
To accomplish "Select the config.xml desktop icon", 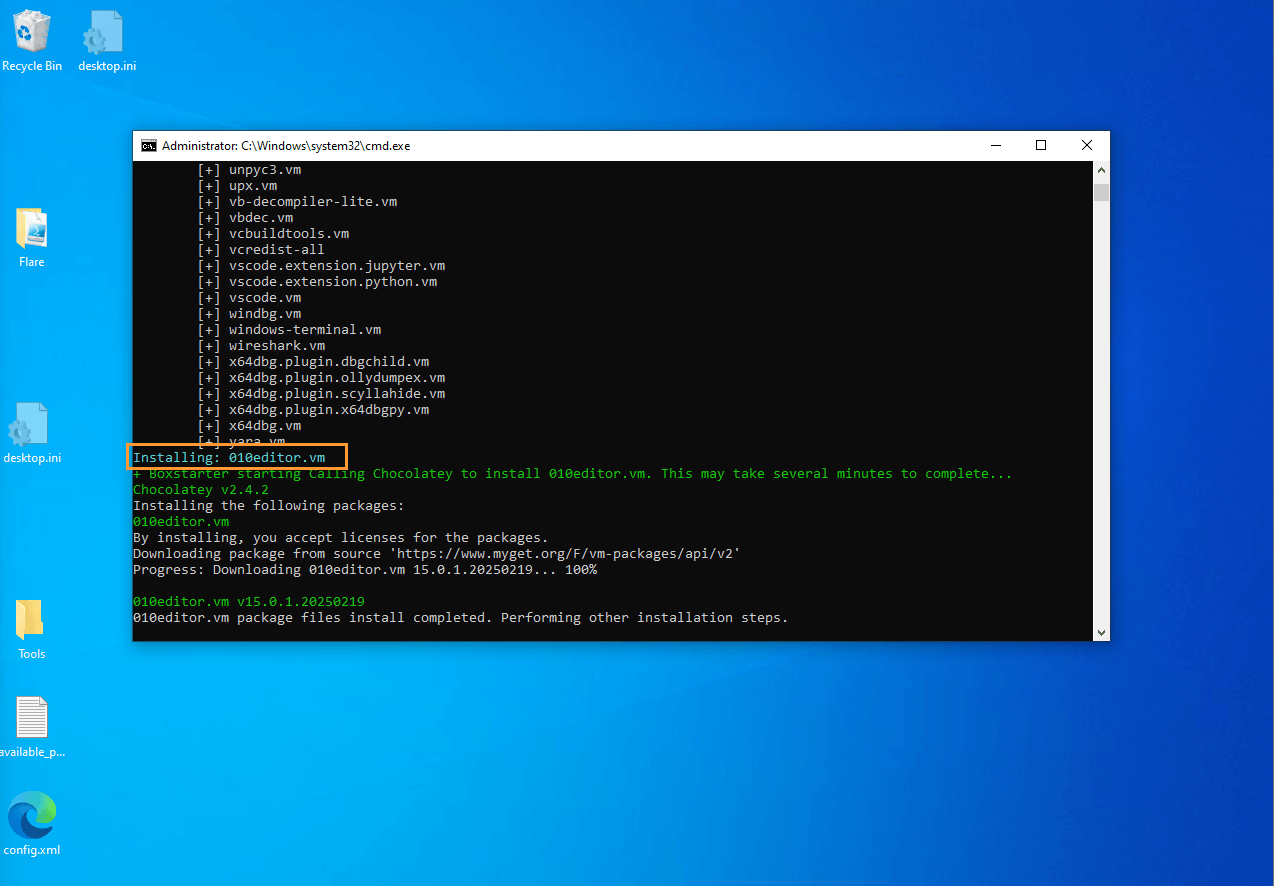I will [x=32, y=824].
